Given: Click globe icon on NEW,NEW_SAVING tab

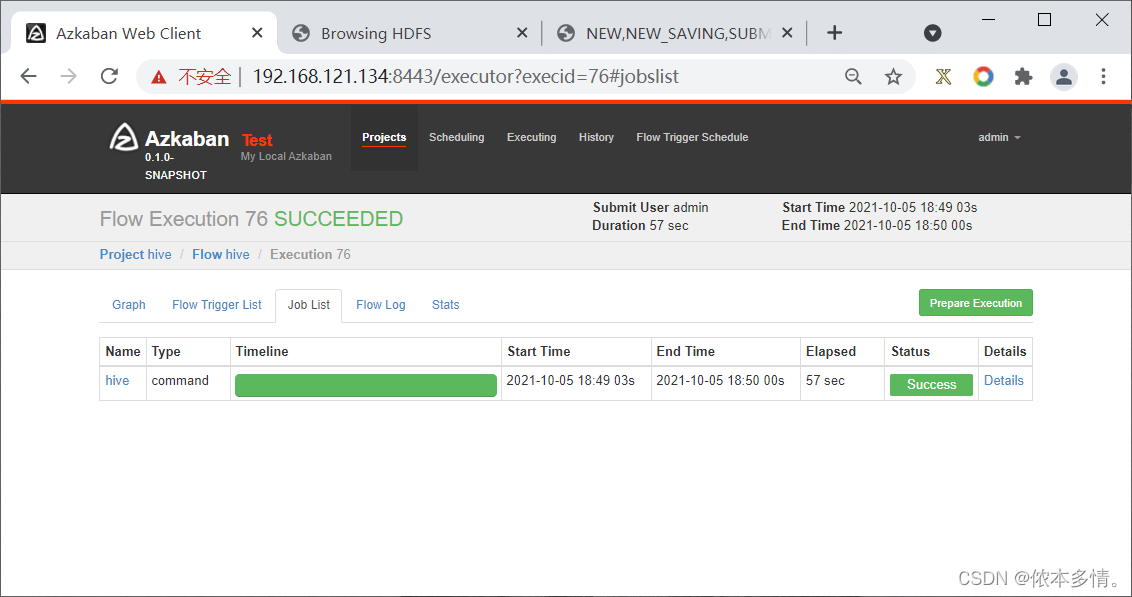Looking at the screenshot, I should click(x=566, y=33).
